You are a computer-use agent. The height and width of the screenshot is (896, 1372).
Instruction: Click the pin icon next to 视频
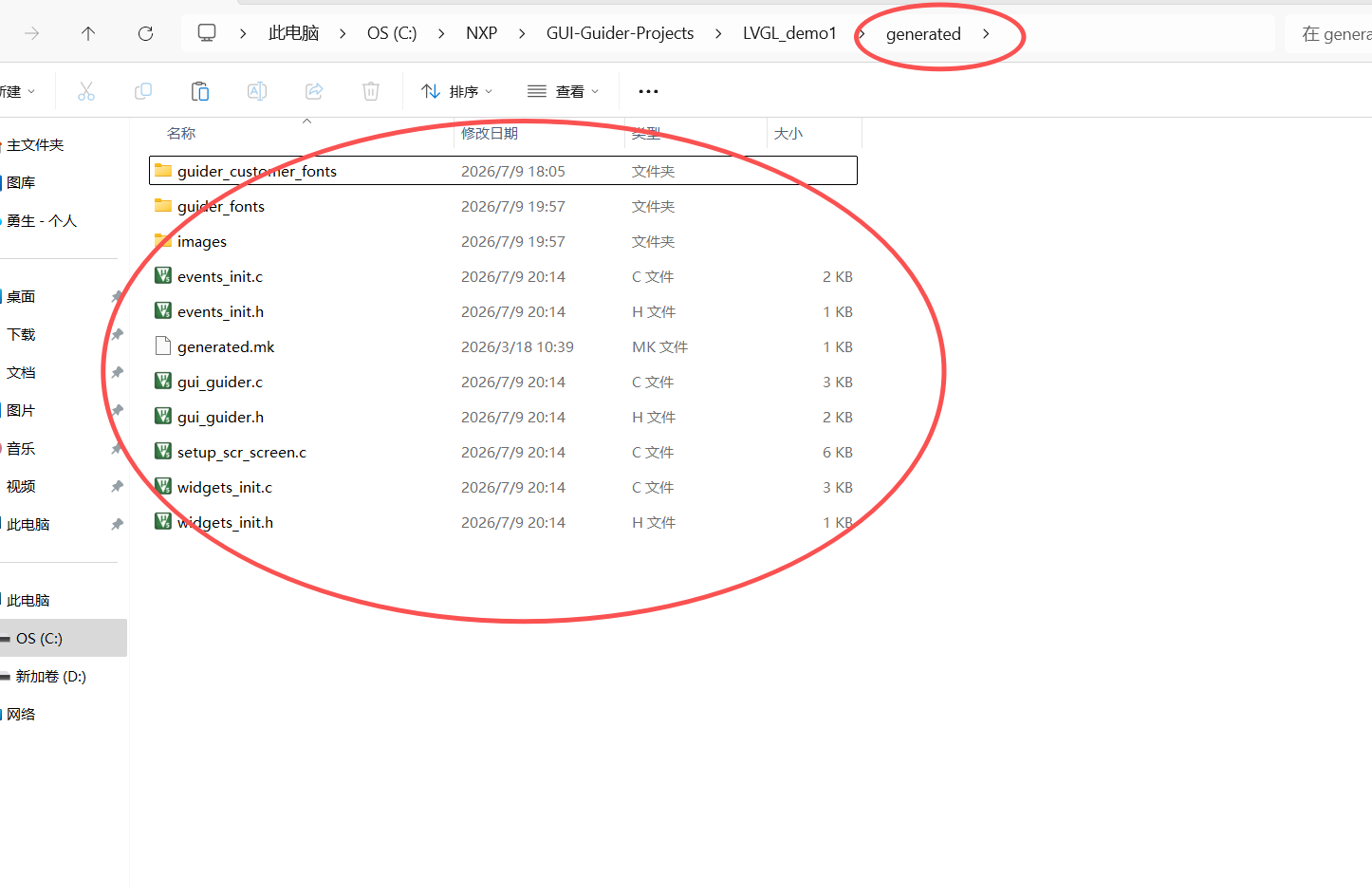click(x=117, y=486)
